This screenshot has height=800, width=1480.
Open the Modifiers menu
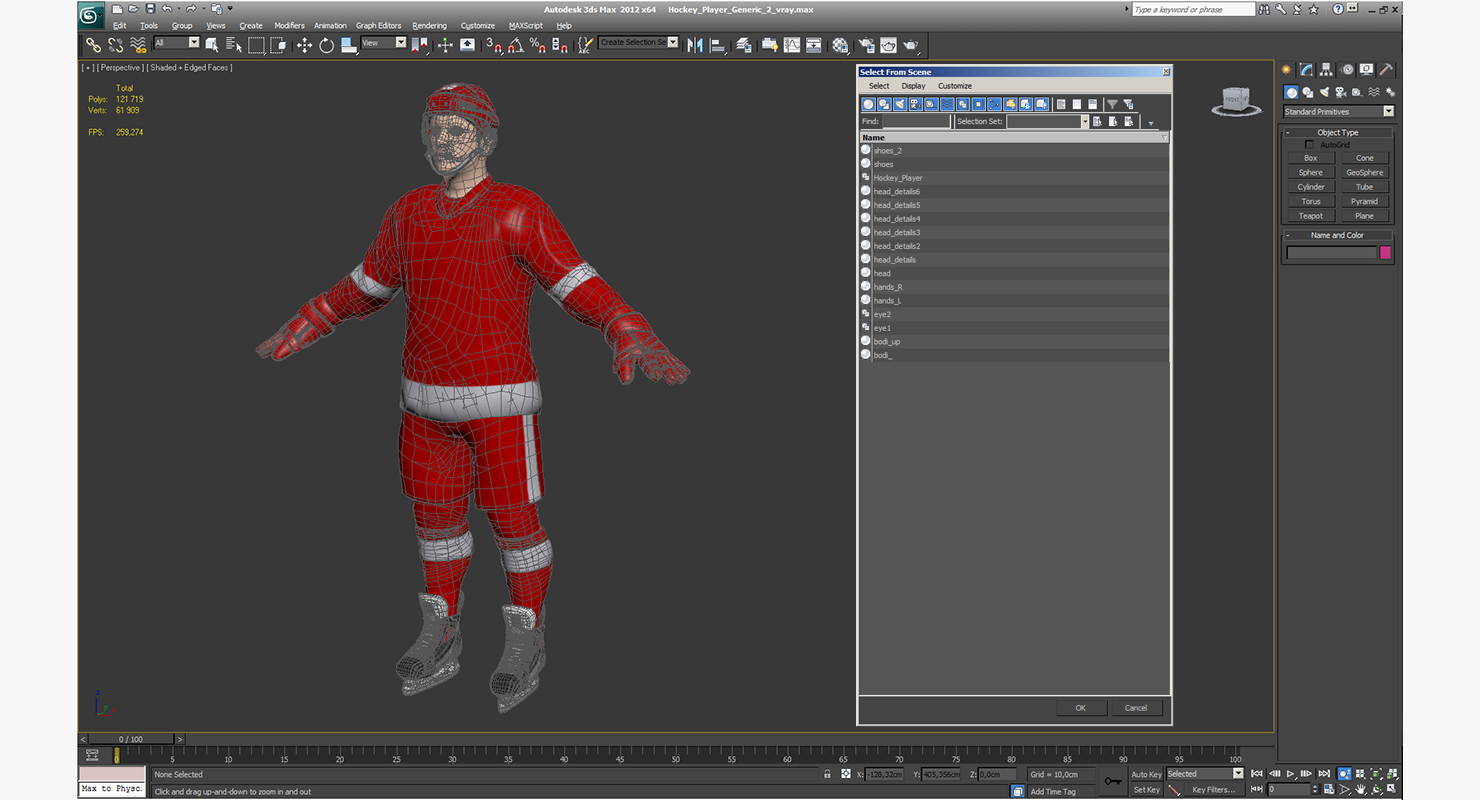[289, 25]
